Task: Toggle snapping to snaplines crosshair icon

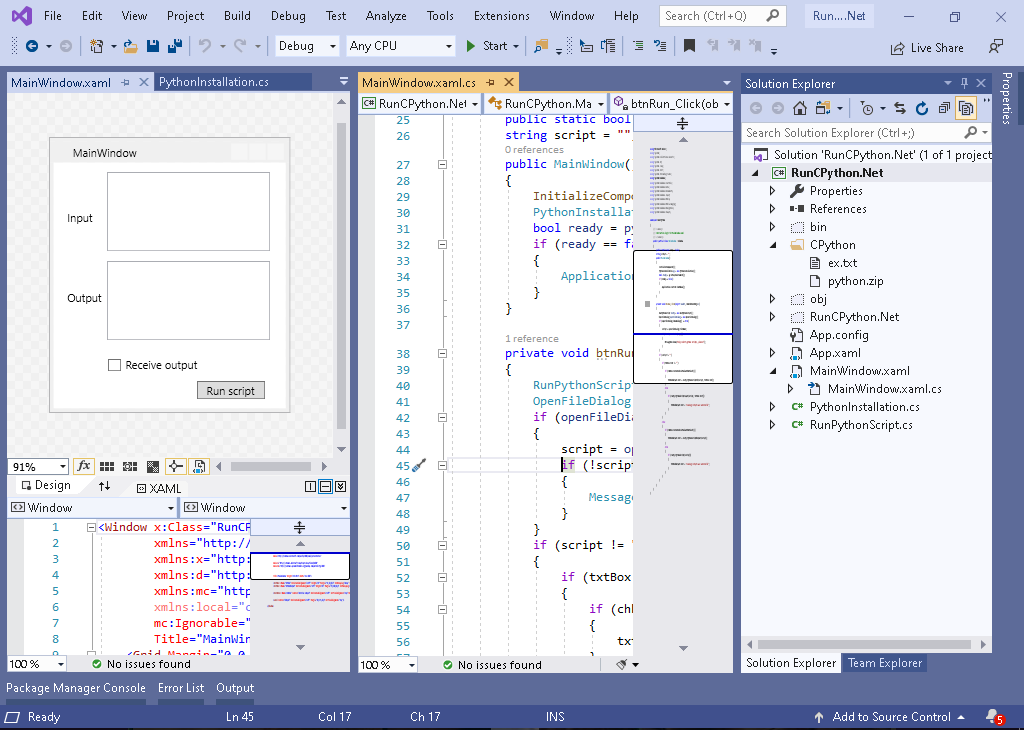Action: click(x=175, y=466)
